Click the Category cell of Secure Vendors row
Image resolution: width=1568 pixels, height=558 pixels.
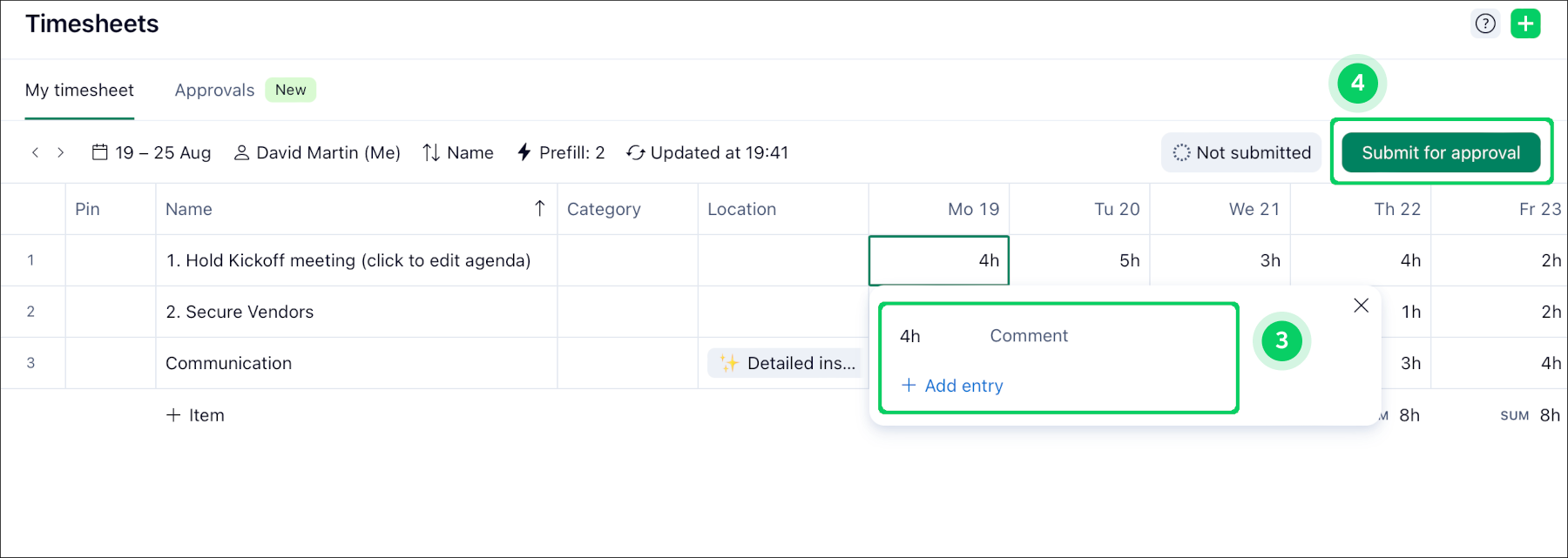point(628,312)
